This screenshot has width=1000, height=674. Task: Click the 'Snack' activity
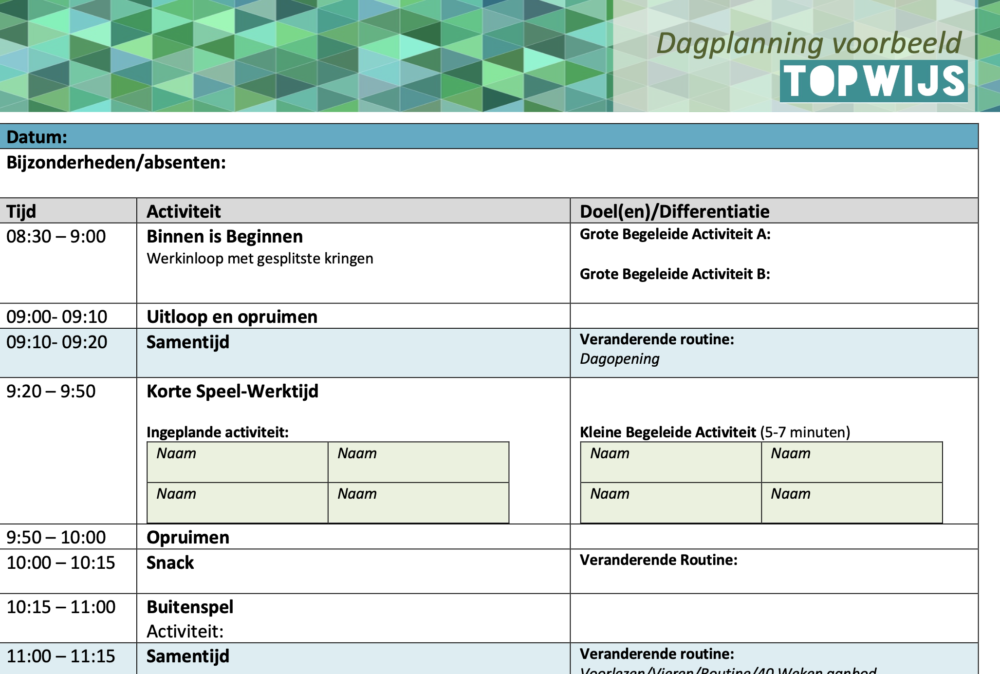(170, 563)
